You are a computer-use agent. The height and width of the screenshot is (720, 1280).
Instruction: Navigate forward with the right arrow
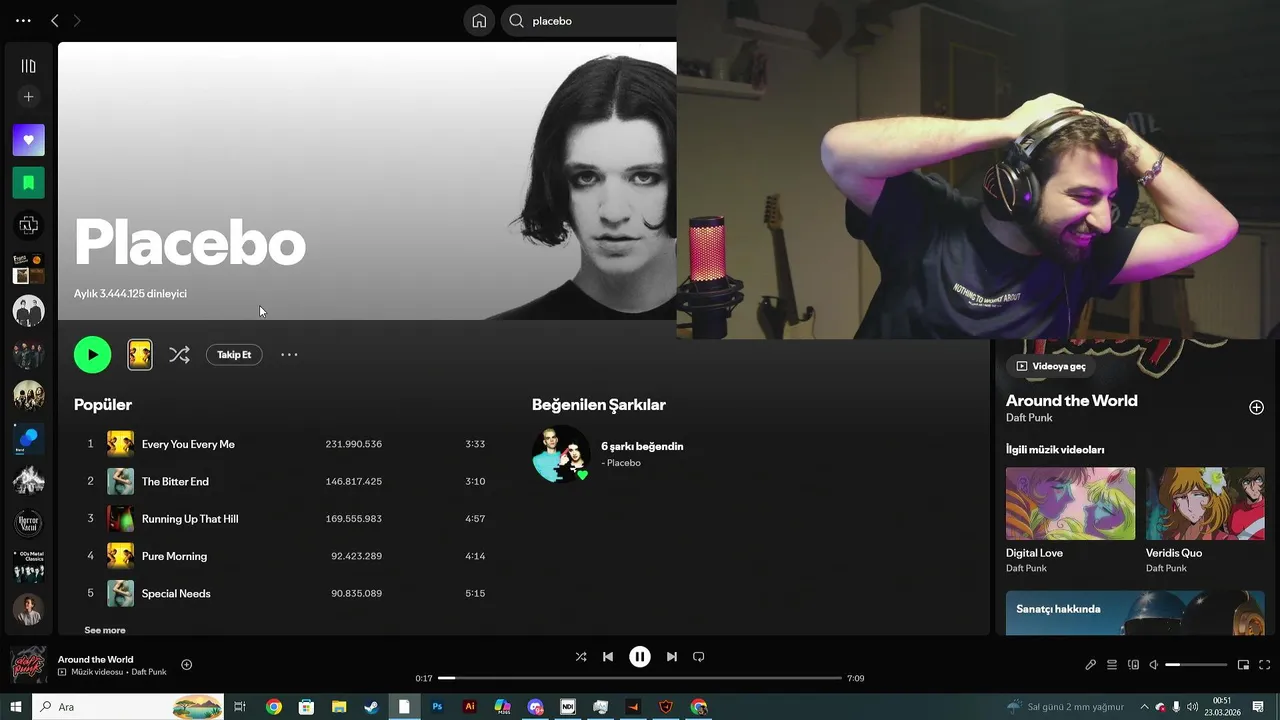point(77,20)
